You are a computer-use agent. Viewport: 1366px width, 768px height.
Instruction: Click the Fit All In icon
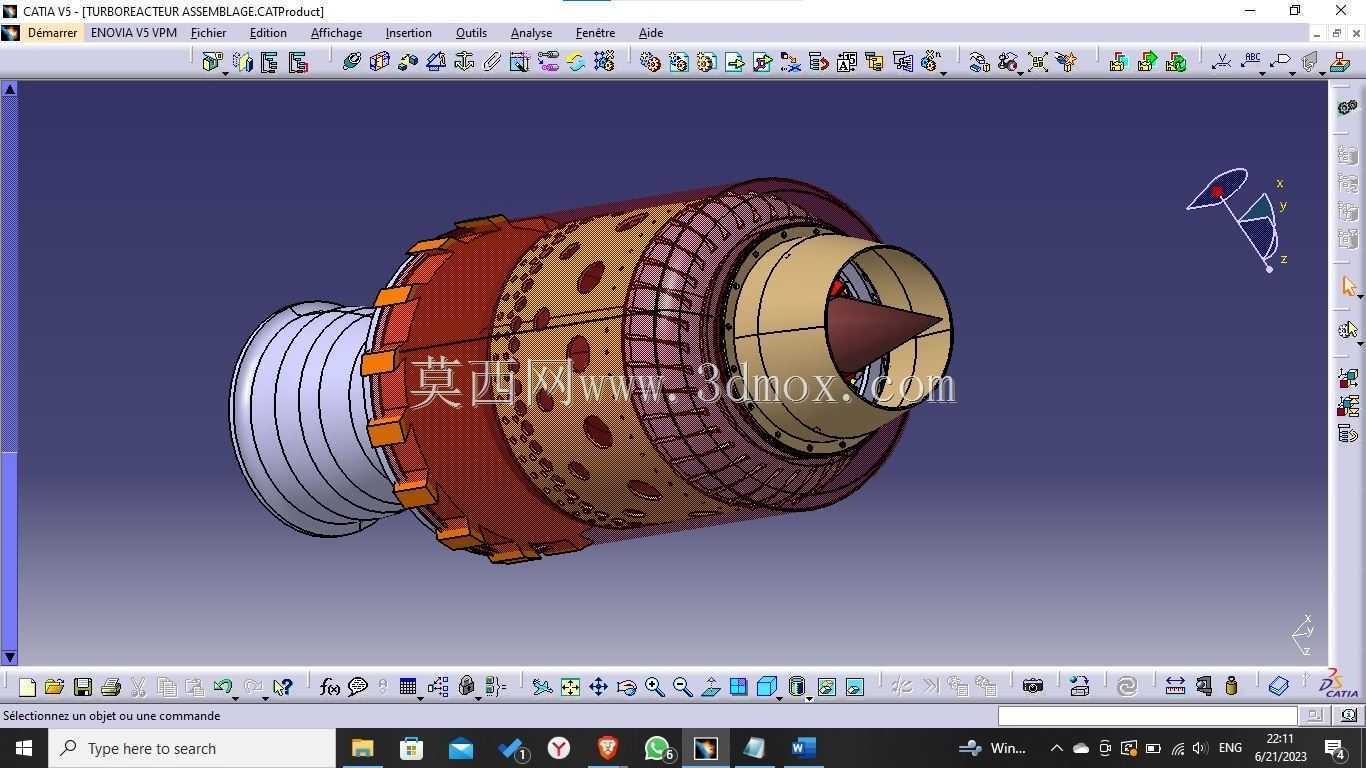point(570,686)
